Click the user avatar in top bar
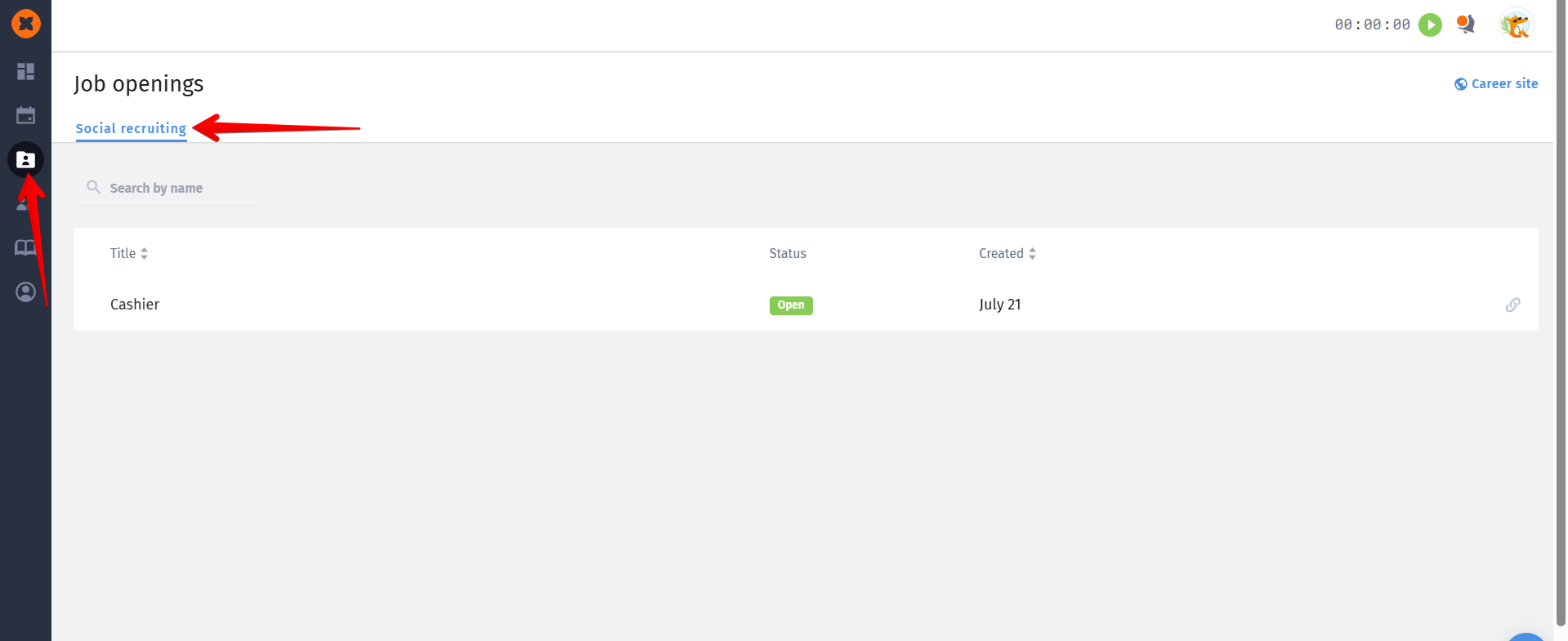Screen dimensions: 1568x641 click(x=1516, y=24)
